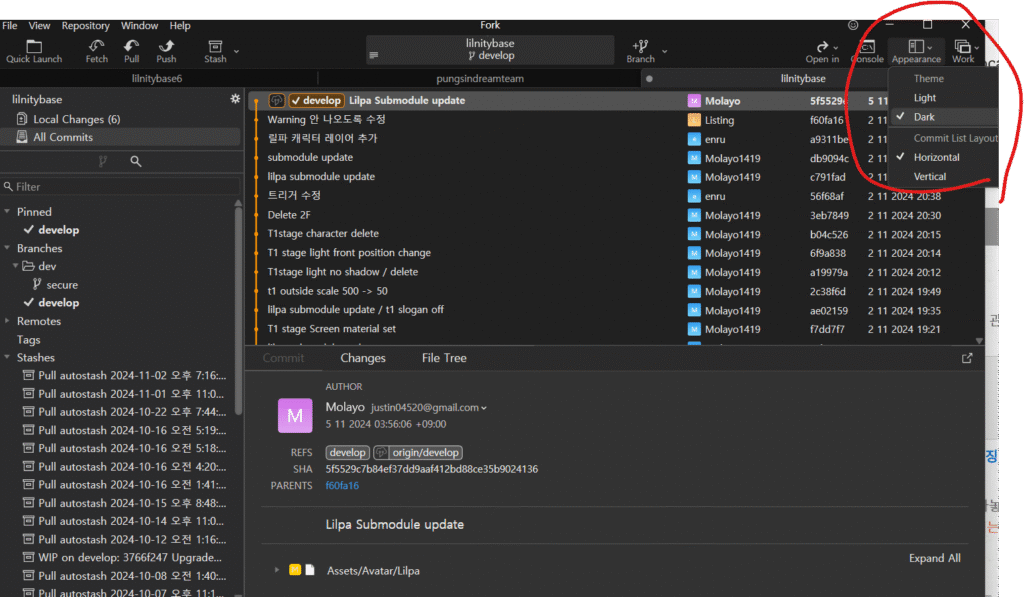
Task: Click the Expand All button
Action: click(934, 558)
